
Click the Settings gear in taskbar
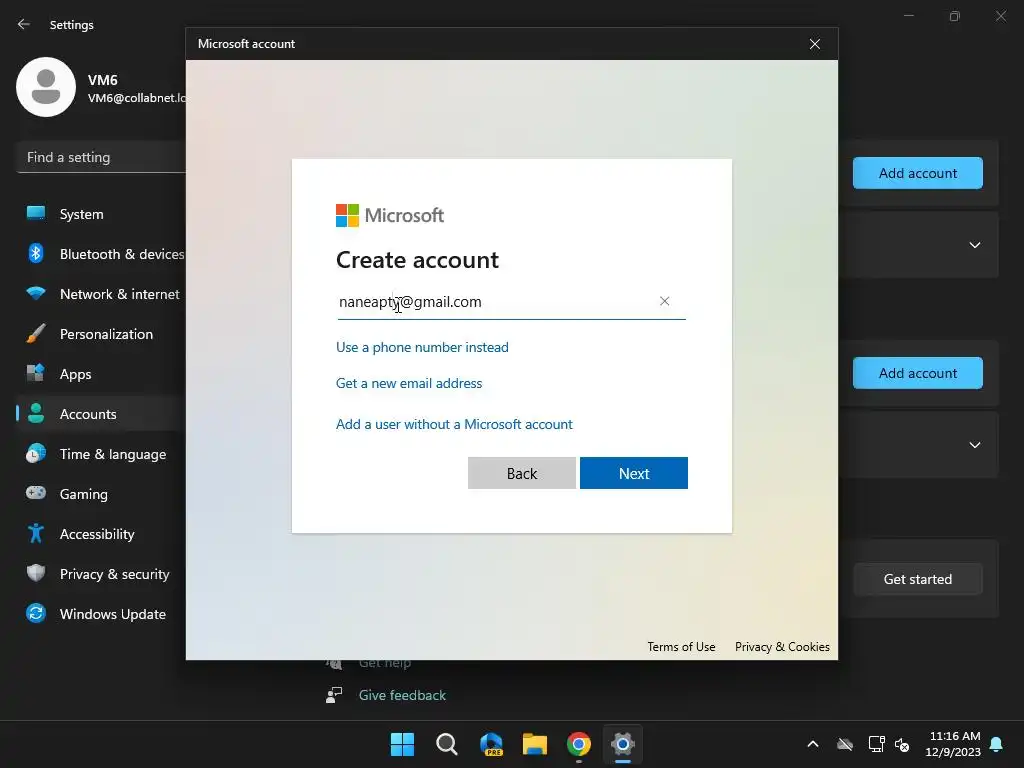tap(623, 744)
